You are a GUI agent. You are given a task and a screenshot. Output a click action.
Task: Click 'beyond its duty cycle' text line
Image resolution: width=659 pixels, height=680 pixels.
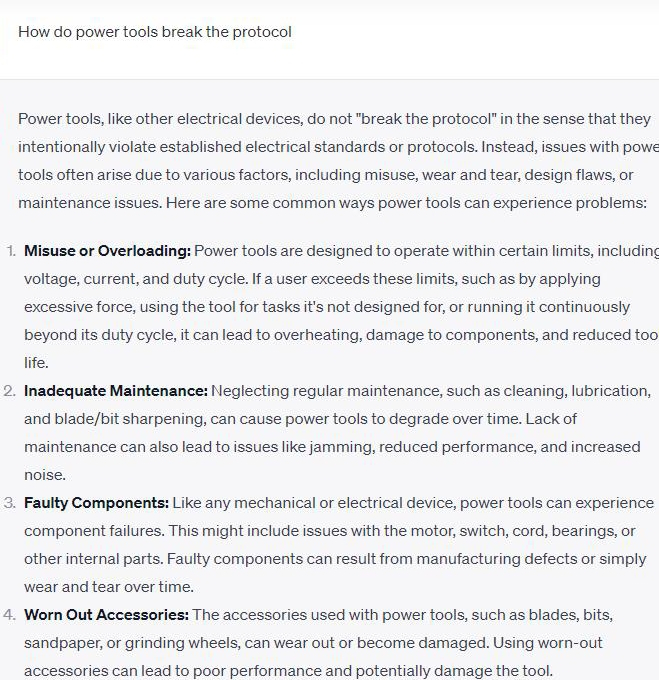[100, 335]
